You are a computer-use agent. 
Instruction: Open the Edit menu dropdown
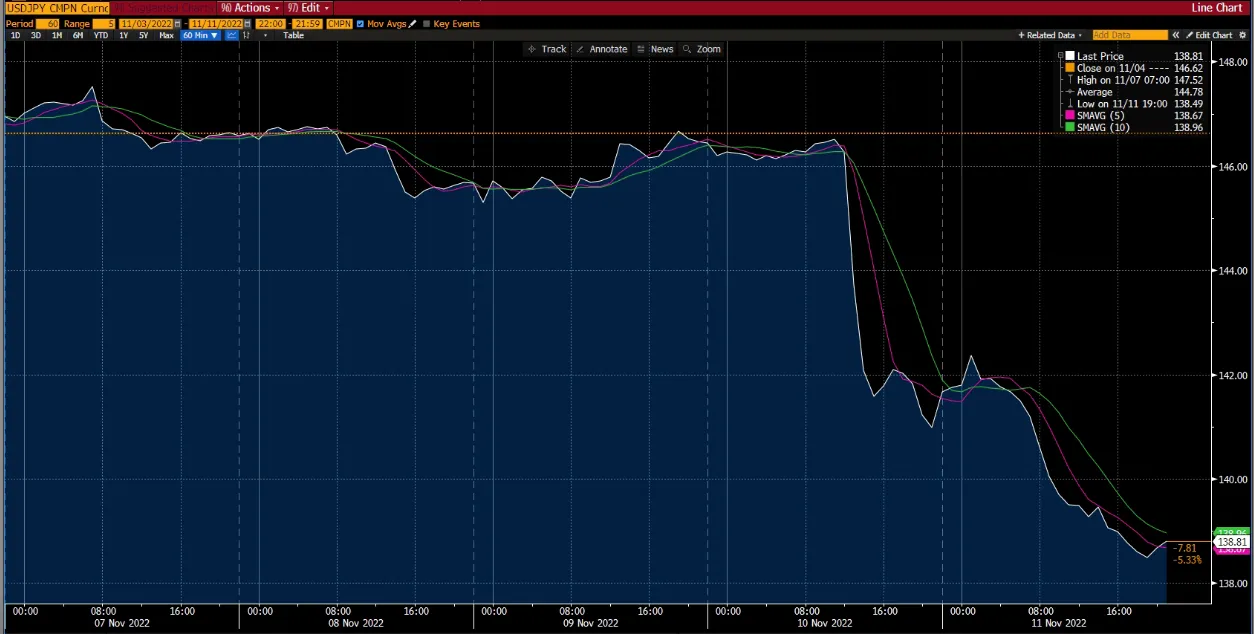[x=310, y=7]
